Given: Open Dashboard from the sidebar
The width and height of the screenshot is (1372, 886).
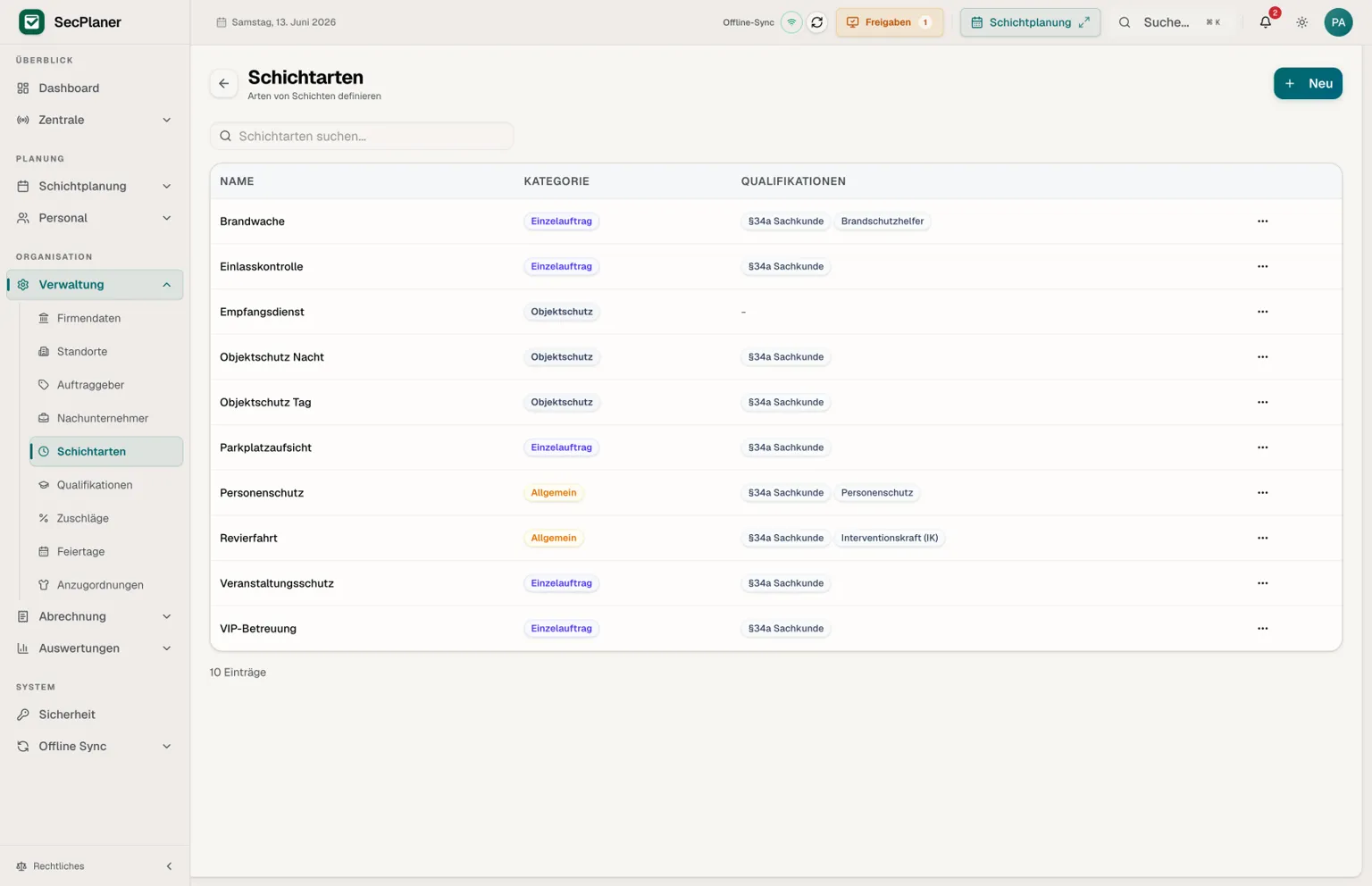Looking at the screenshot, I should pyautogui.click(x=95, y=88).
